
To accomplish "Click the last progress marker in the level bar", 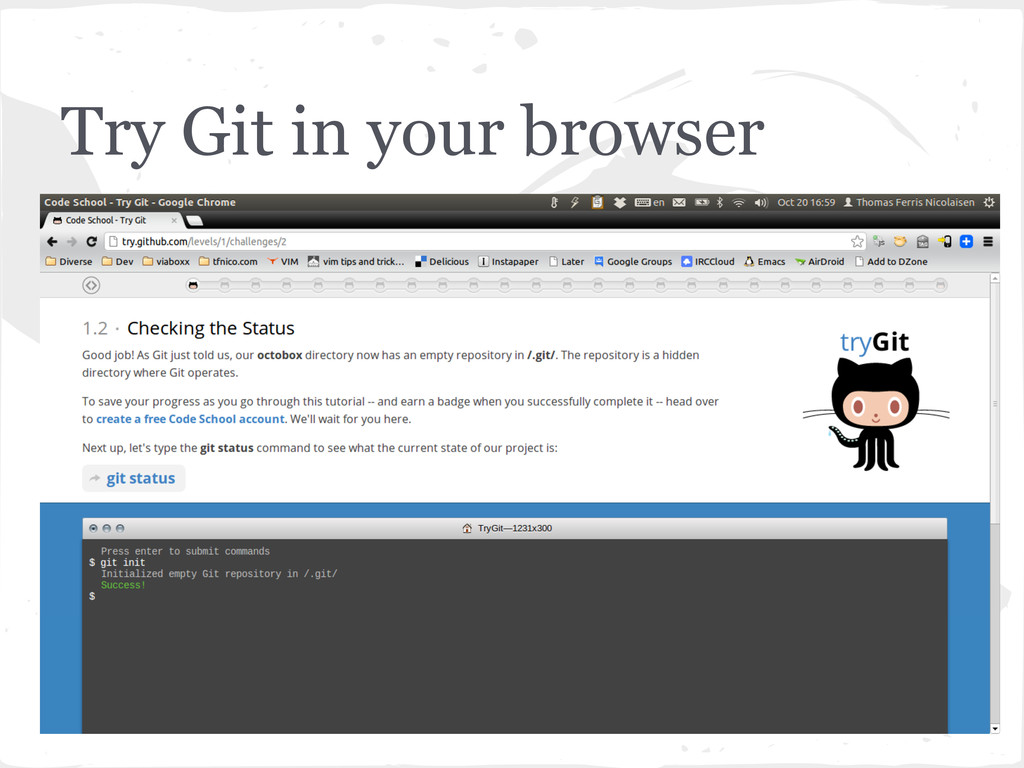I will point(940,285).
